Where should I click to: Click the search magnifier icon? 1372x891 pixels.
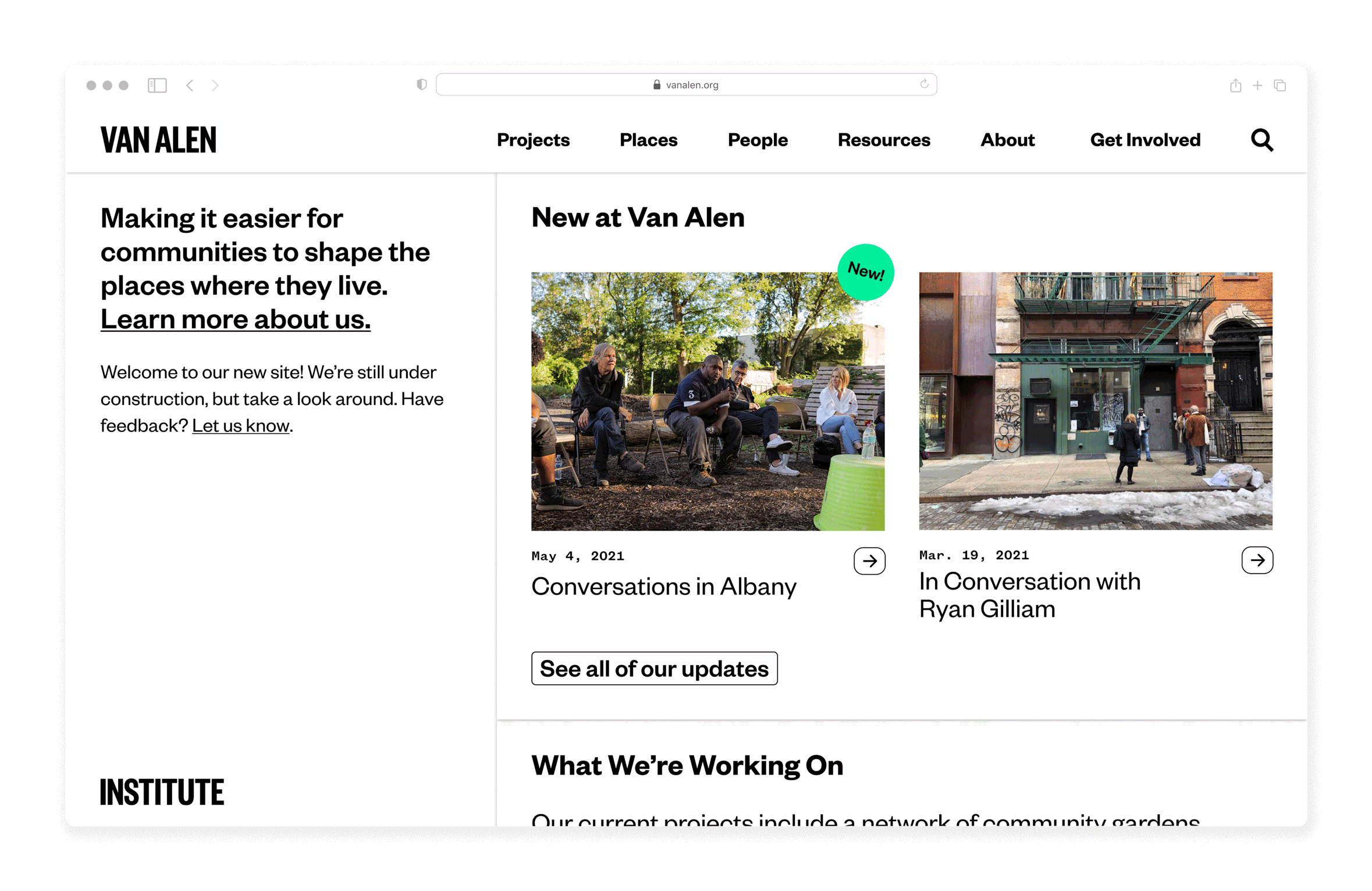tap(1261, 140)
